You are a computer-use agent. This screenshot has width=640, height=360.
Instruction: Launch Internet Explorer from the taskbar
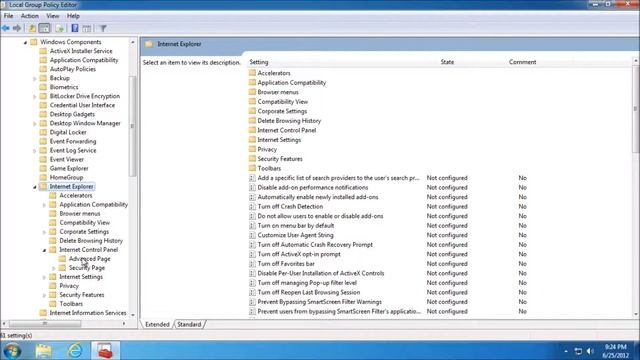(x=75, y=351)
